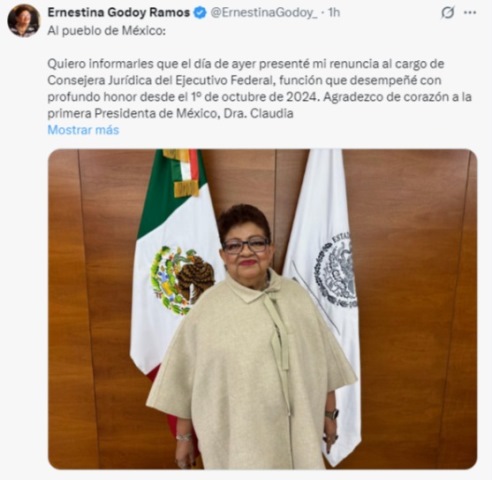Open the Grok explain-post icon
492x480 pixels.
(448, 13)
